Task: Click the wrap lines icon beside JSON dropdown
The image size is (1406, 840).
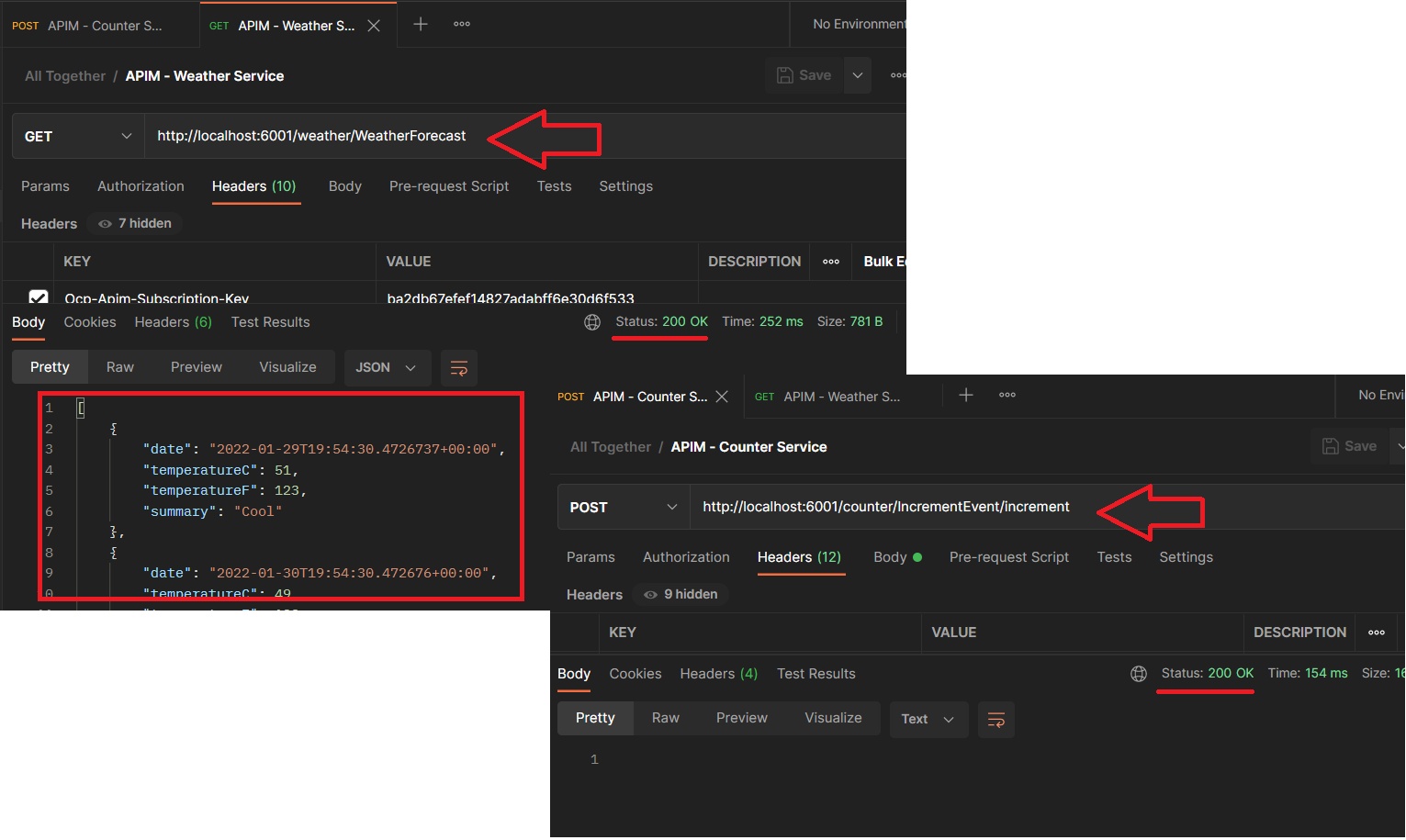Action: (x=459, y=368)
